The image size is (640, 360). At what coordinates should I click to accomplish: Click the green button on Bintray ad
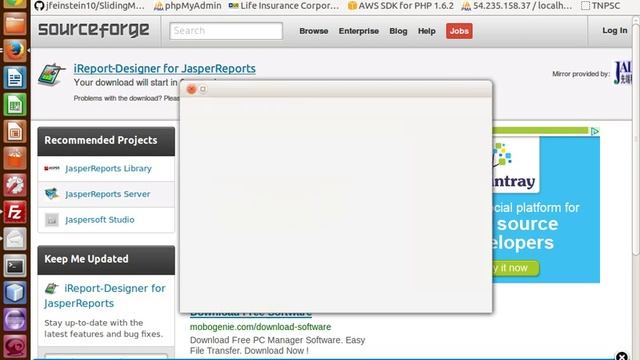click(516, 268)
